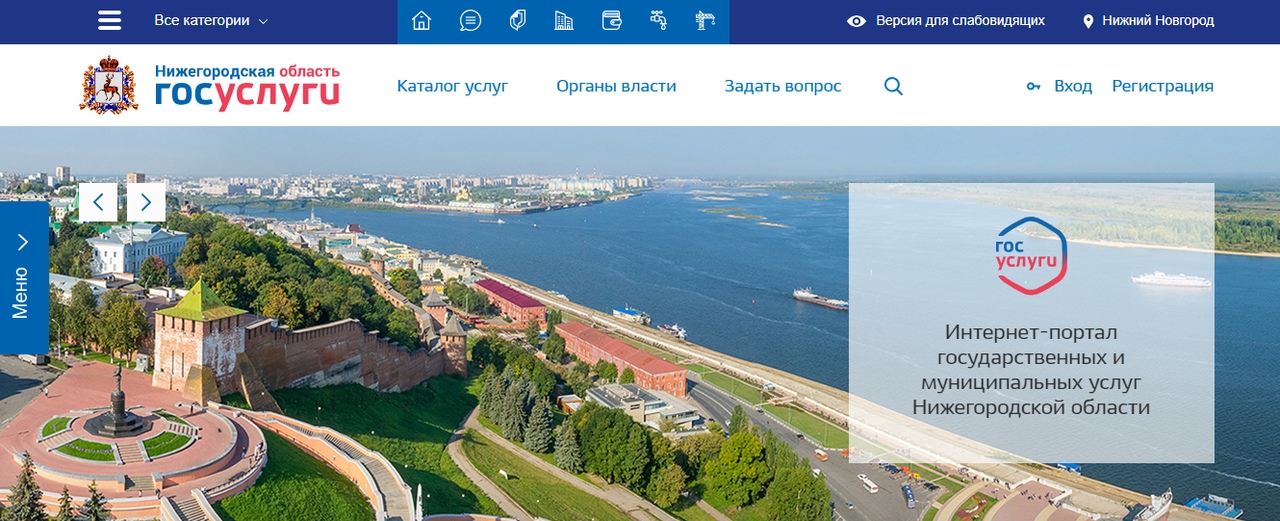Click the Госуслуги hexagon logo on banner
Image resolution: width=1280 pixels, height=521 pixels.
pyautogui.click(x=1031, y=256)
